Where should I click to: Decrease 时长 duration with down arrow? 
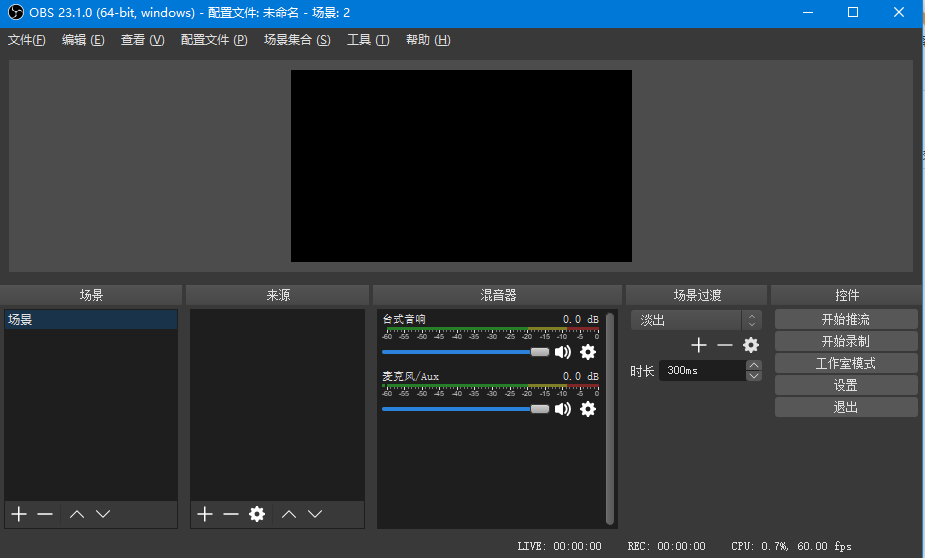pos(754,376)
